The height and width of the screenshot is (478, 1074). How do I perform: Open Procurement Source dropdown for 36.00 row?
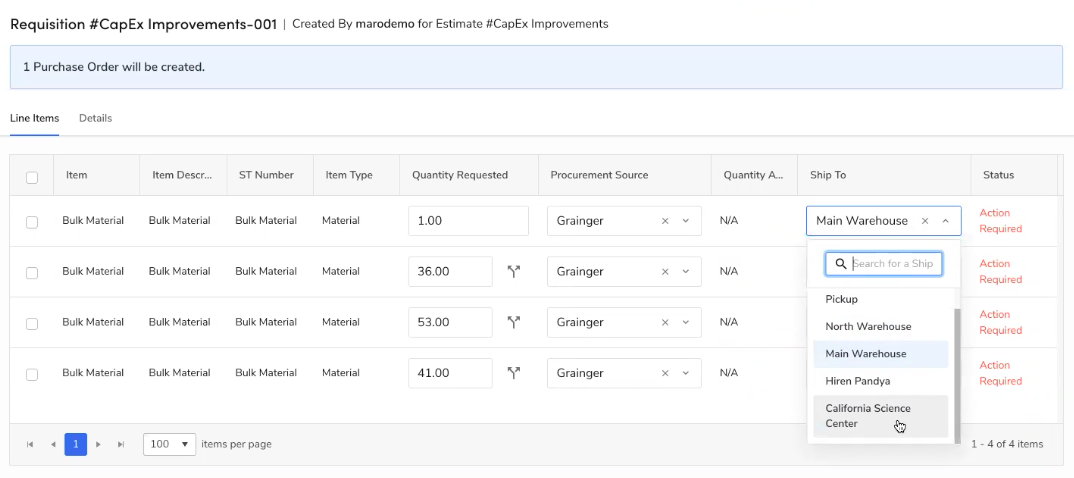[686, 272]
